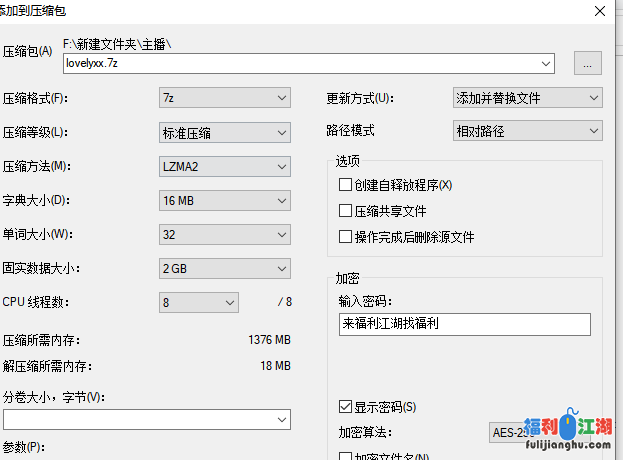This screenshot has width=623, height=460.
Task: Open the 压缩格式 7z dropdown
Action: [224, 98]
